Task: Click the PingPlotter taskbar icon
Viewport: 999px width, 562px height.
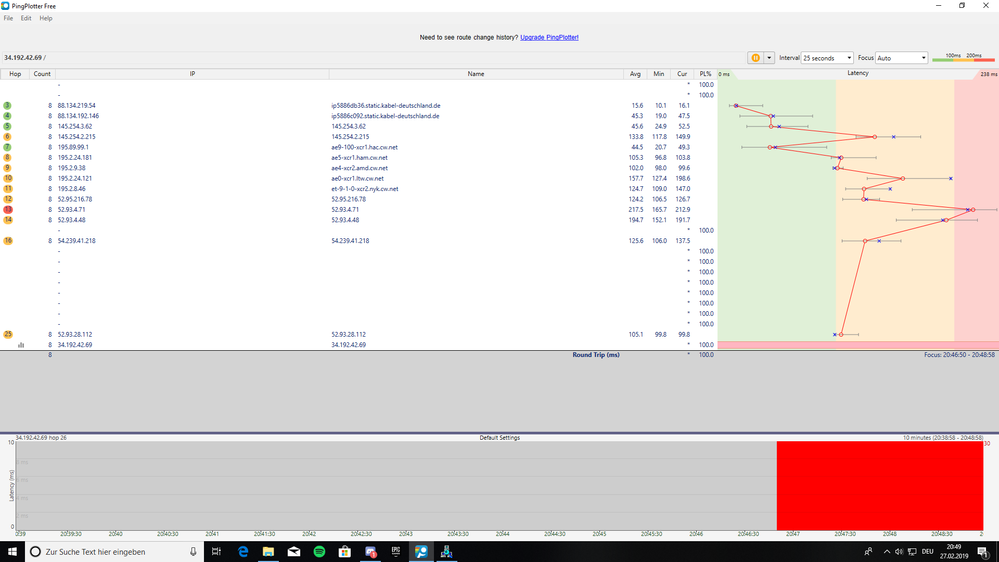Action: 421,552
